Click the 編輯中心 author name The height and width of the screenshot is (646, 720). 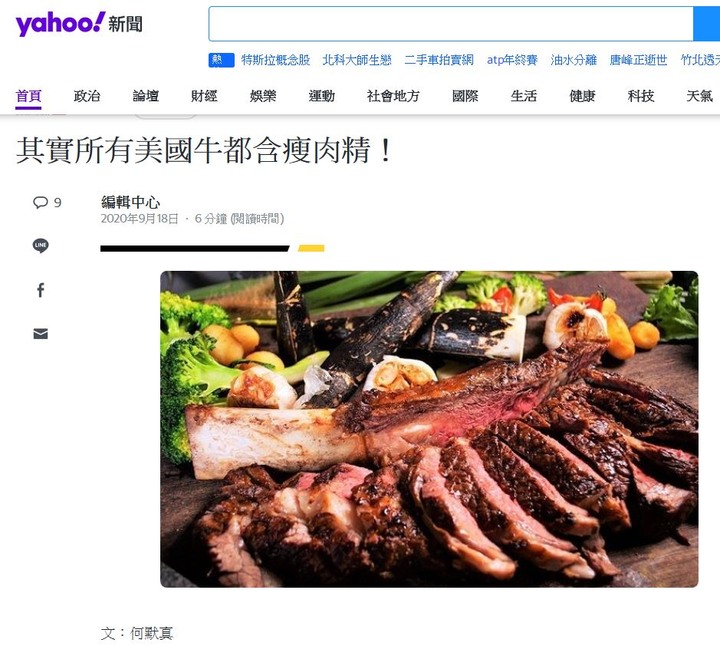(x=130, y=202)
